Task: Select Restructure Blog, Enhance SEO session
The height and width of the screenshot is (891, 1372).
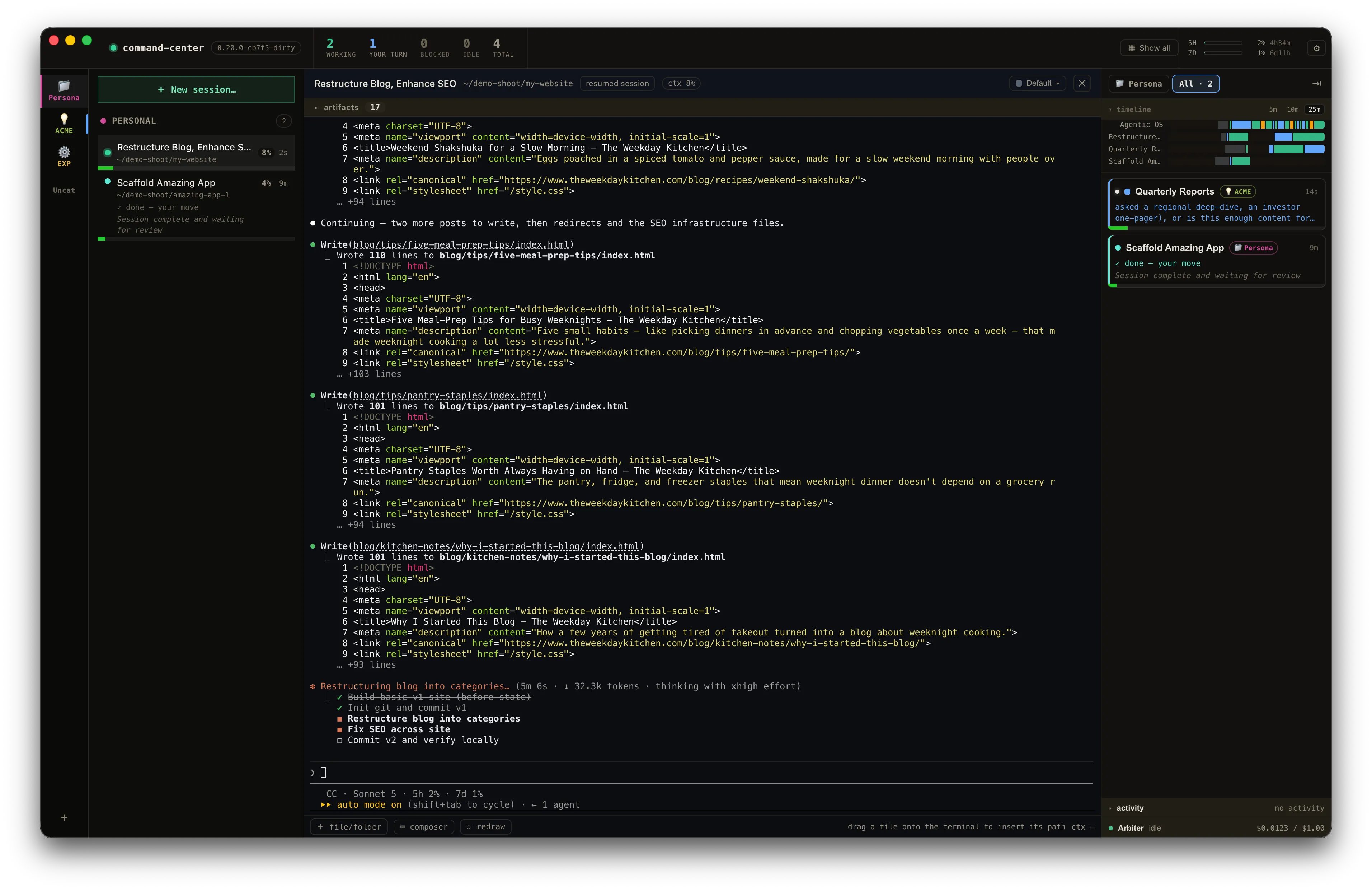Action: click(x=196, y=153)
